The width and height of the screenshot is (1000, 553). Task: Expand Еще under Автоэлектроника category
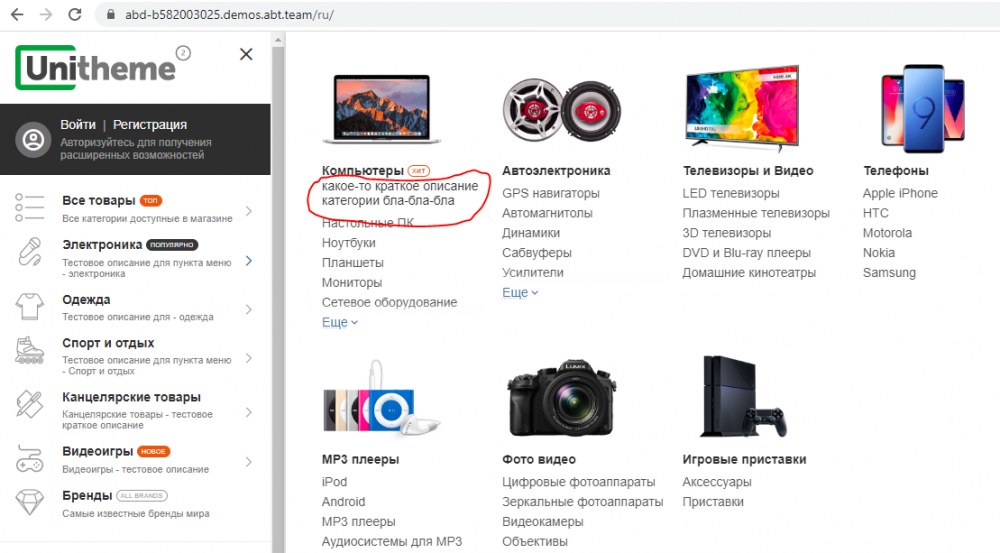(x=519, y=292)
